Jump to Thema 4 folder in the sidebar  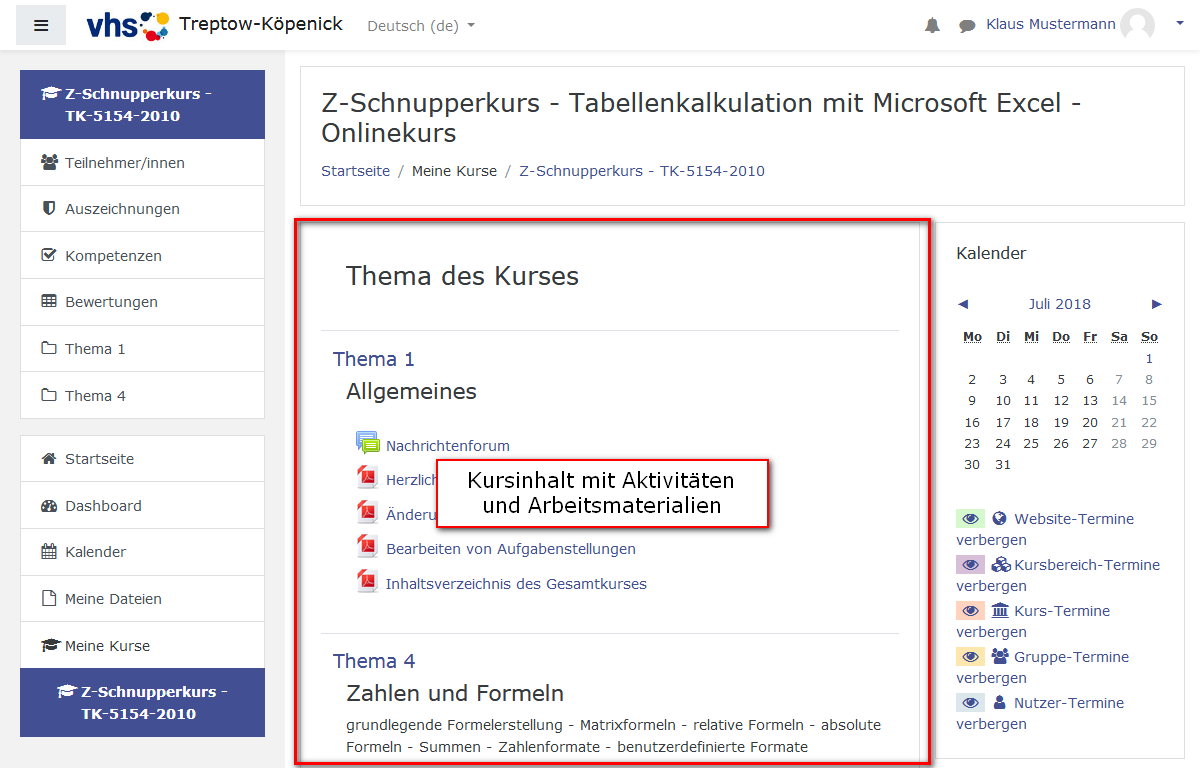(142, 395)
